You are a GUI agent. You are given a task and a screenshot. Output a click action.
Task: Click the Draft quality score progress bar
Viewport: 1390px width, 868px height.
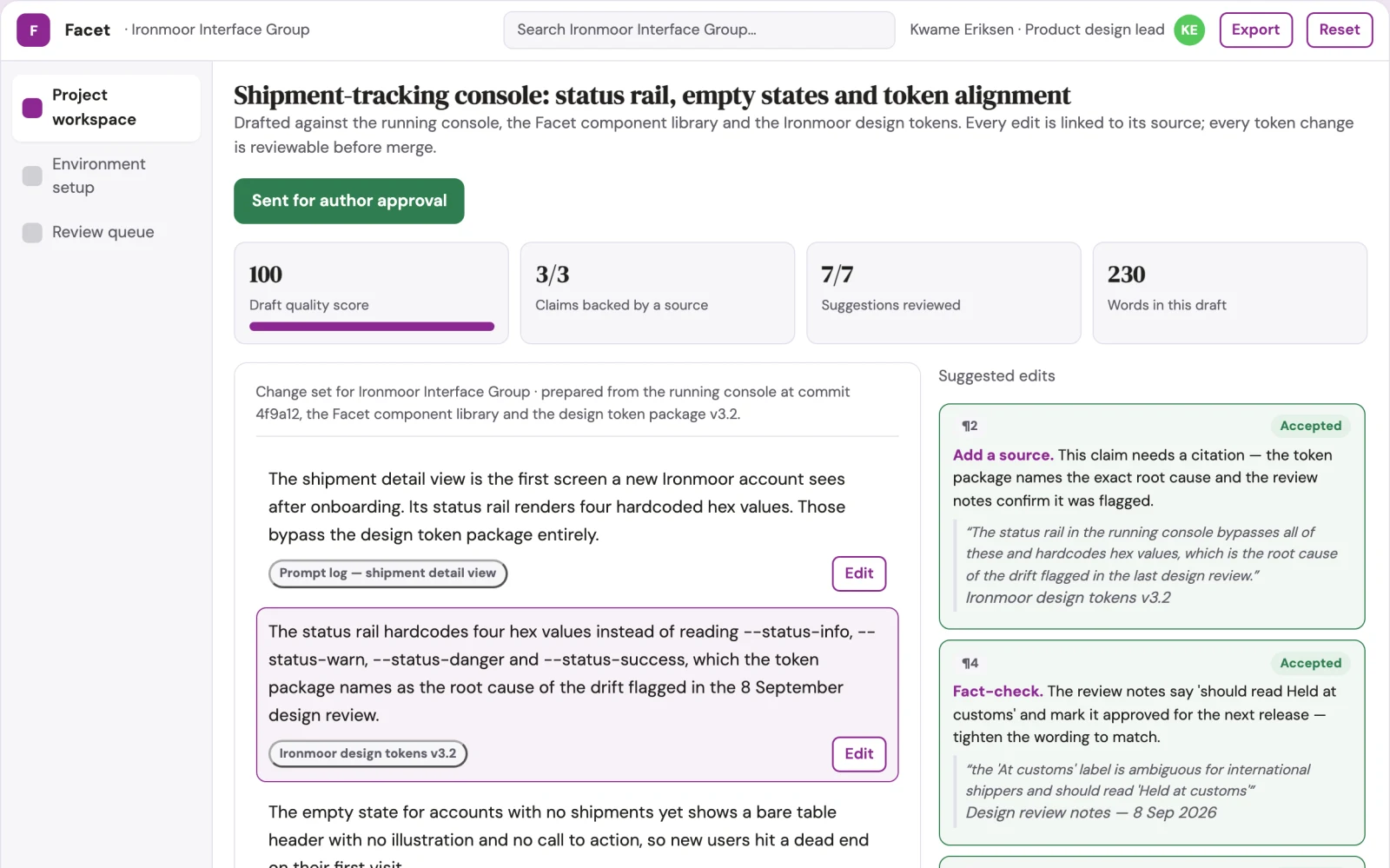click(x=372, y=327)
